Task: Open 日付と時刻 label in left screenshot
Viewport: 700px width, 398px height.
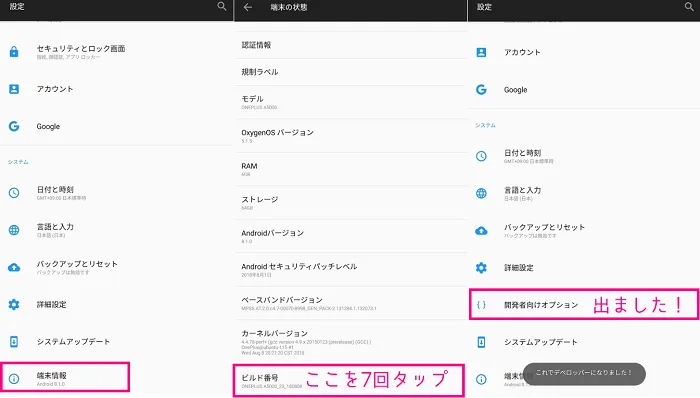Action: (55, 189)
